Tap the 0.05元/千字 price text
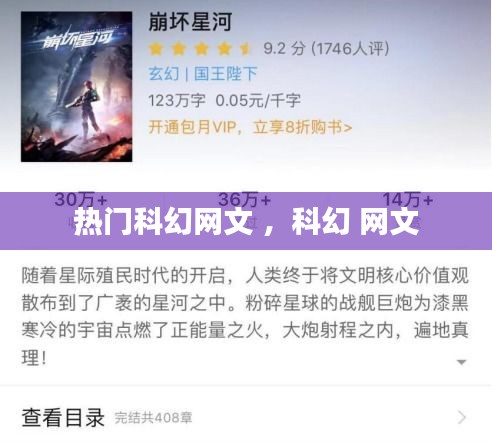 [258, 100]
